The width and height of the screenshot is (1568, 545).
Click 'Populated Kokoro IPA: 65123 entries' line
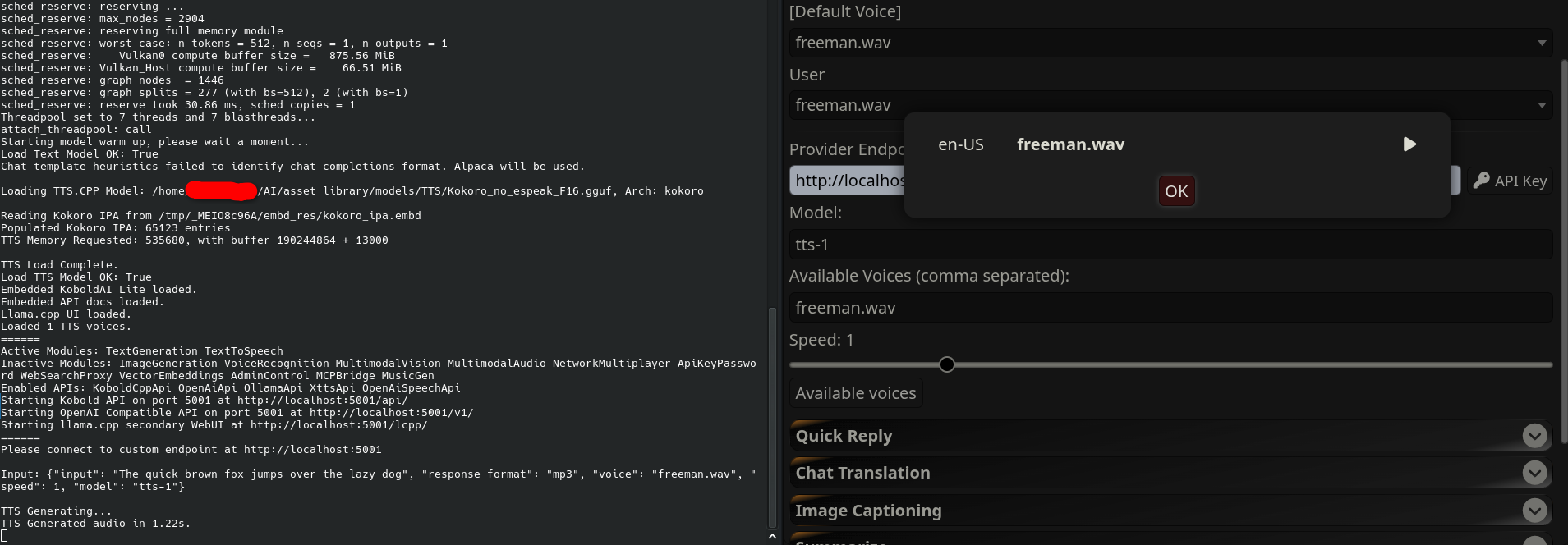115,228
